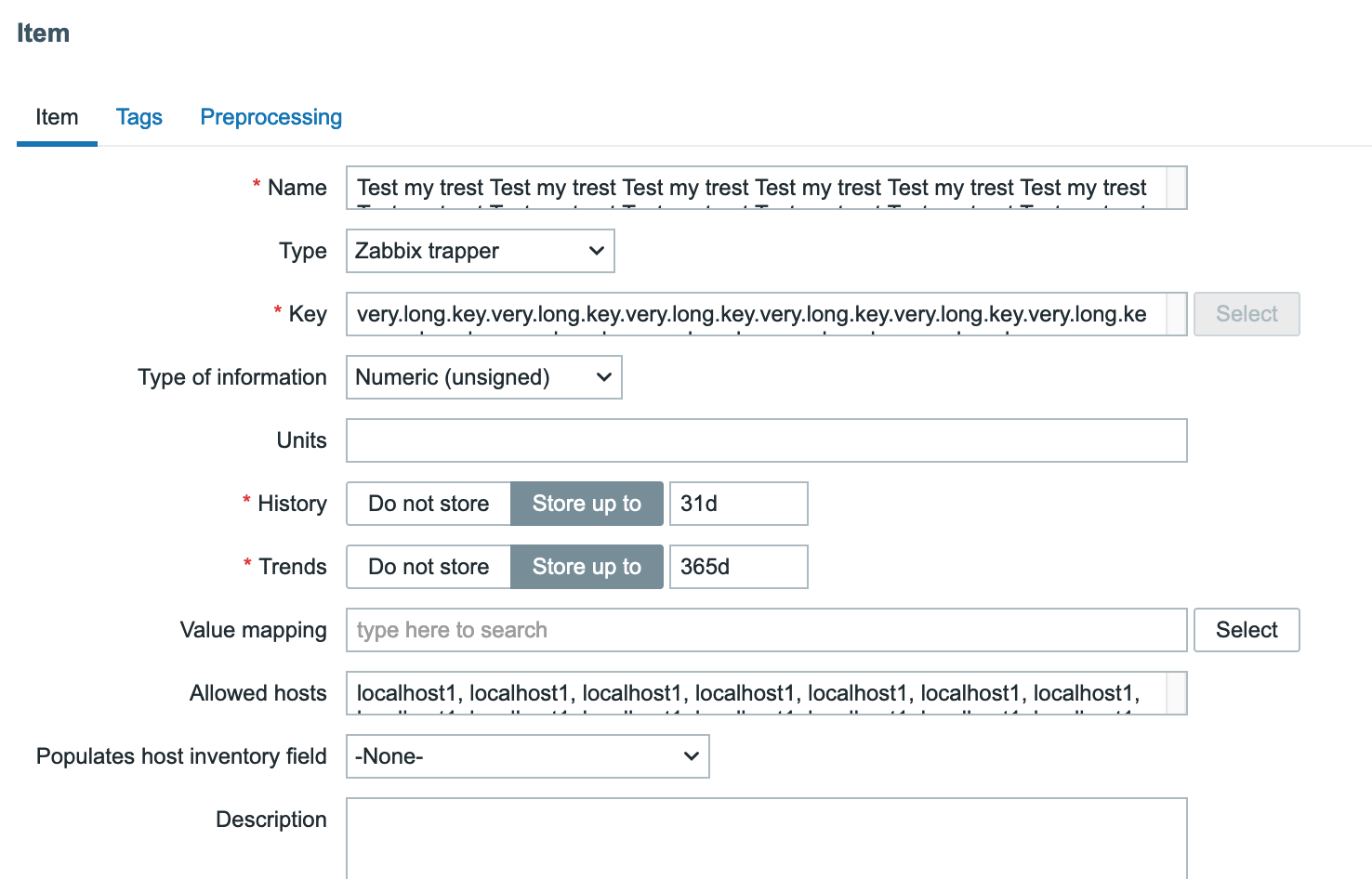
Task: Expand the Type of information dropdown
Action: coord(484,377)
